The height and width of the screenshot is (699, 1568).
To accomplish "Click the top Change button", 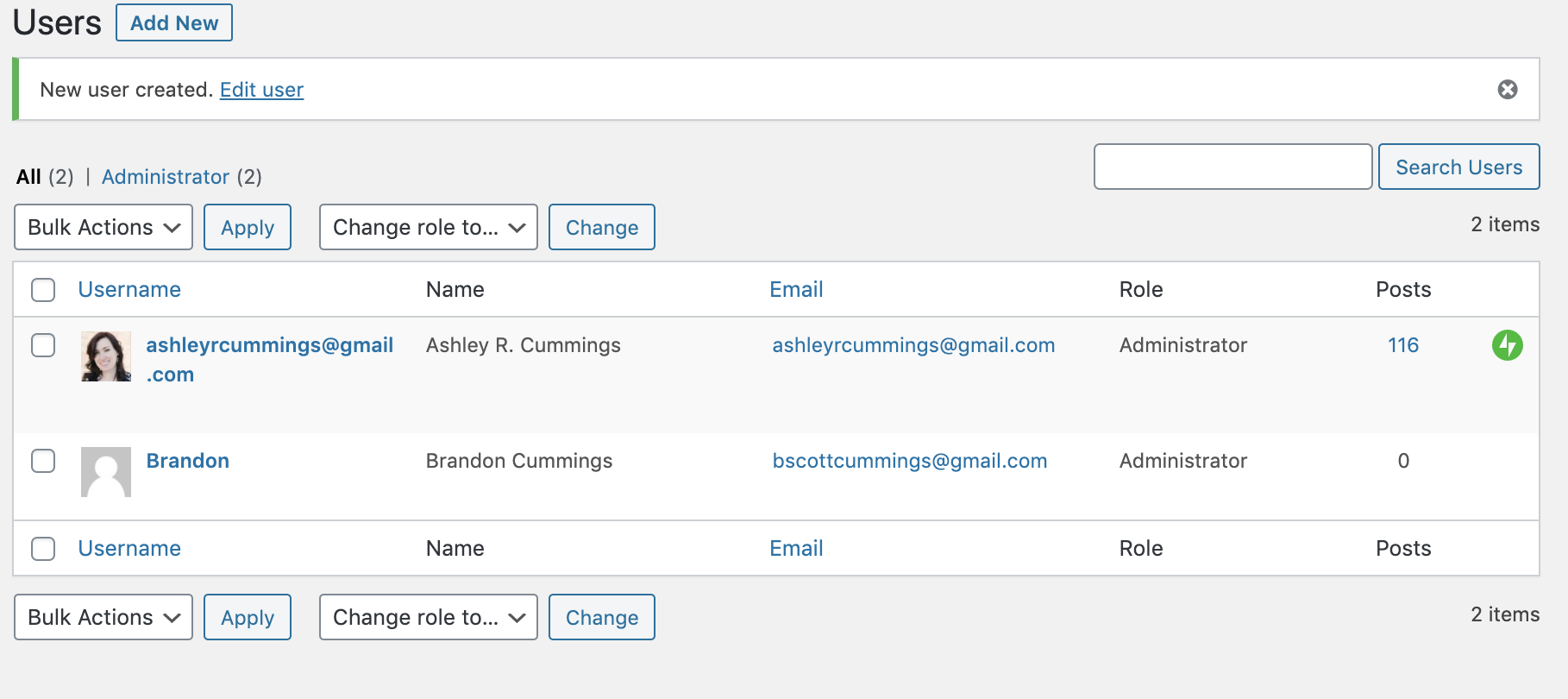I will coord(602,227).
